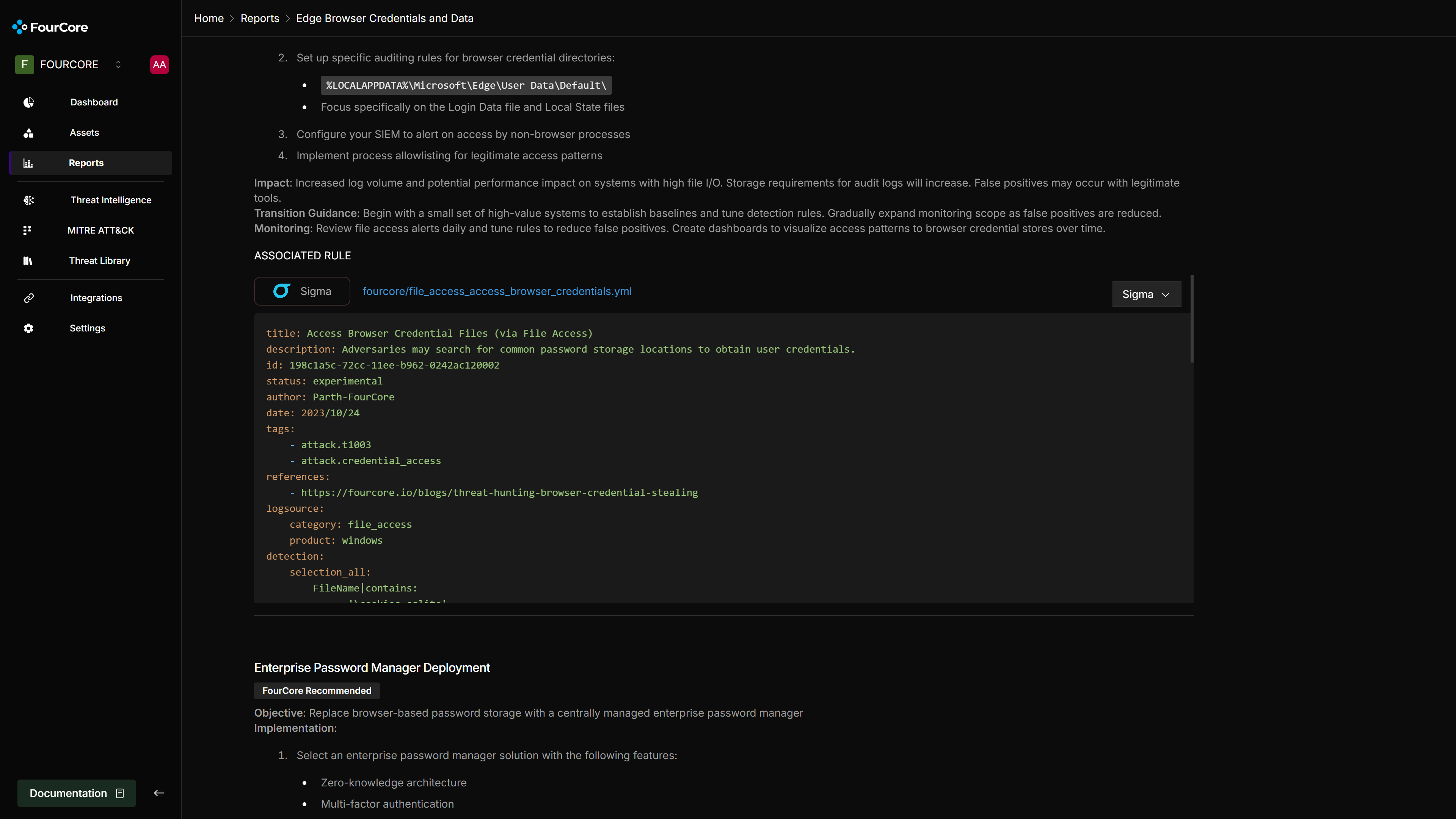
Task: Click the Multi-factor authentication bullet
Action: [387, 804]
